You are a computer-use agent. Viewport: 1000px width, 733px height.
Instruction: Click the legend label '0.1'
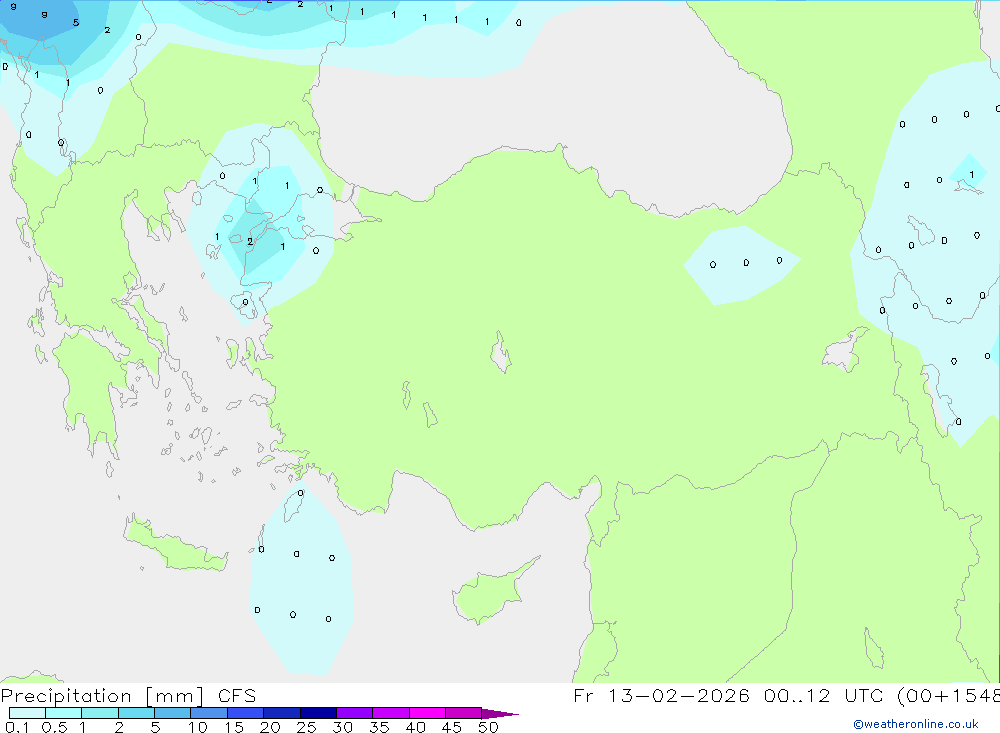click(x=17, y=727)
